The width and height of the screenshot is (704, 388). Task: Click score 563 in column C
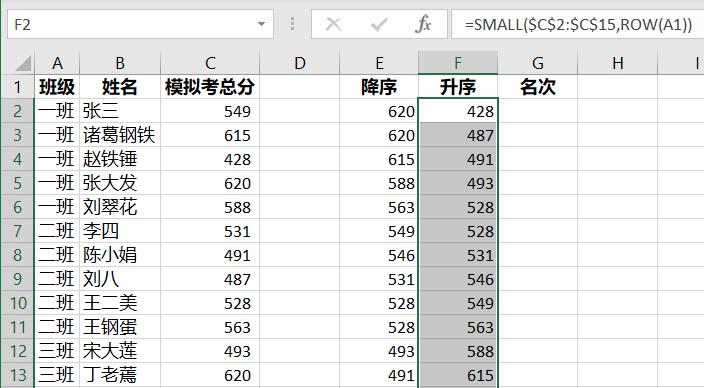(x=210, y=327)
